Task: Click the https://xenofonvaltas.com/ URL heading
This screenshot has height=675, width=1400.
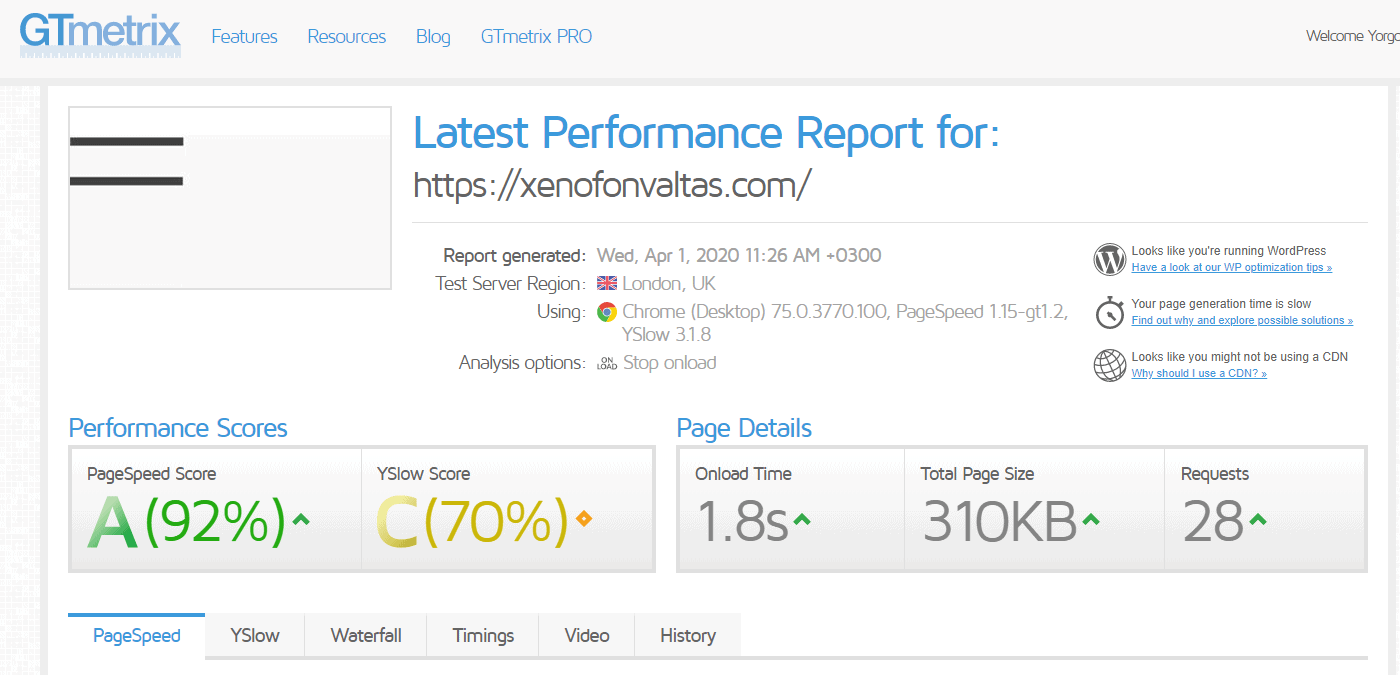Action: coord(612,184)
